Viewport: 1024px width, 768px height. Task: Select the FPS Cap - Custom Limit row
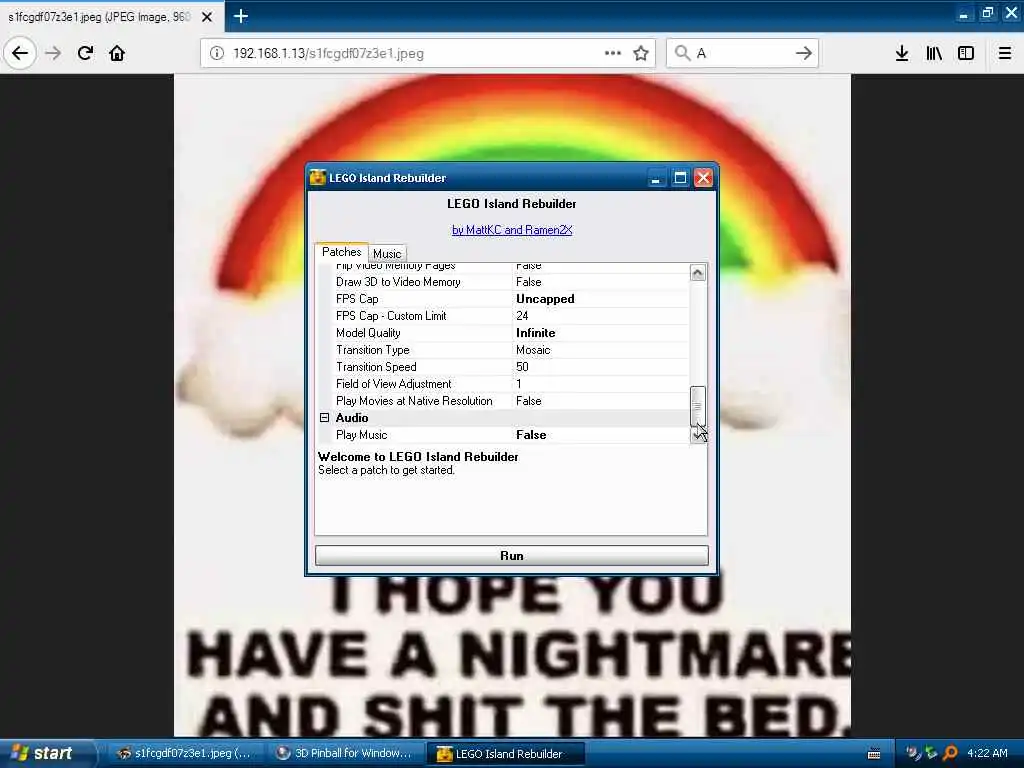point(503,316)
